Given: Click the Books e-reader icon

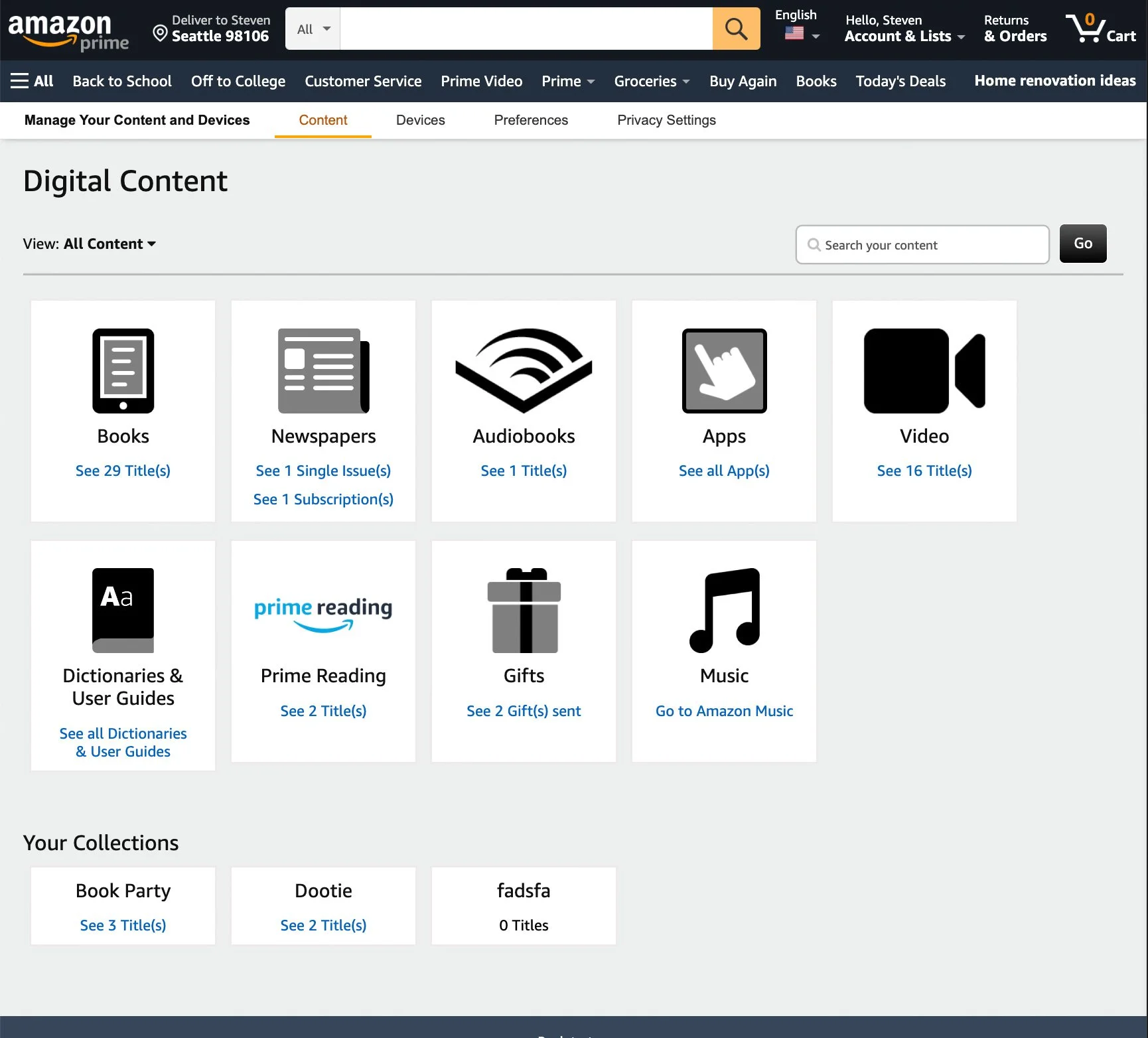Looking at the screenshot, I should point(123,371).
